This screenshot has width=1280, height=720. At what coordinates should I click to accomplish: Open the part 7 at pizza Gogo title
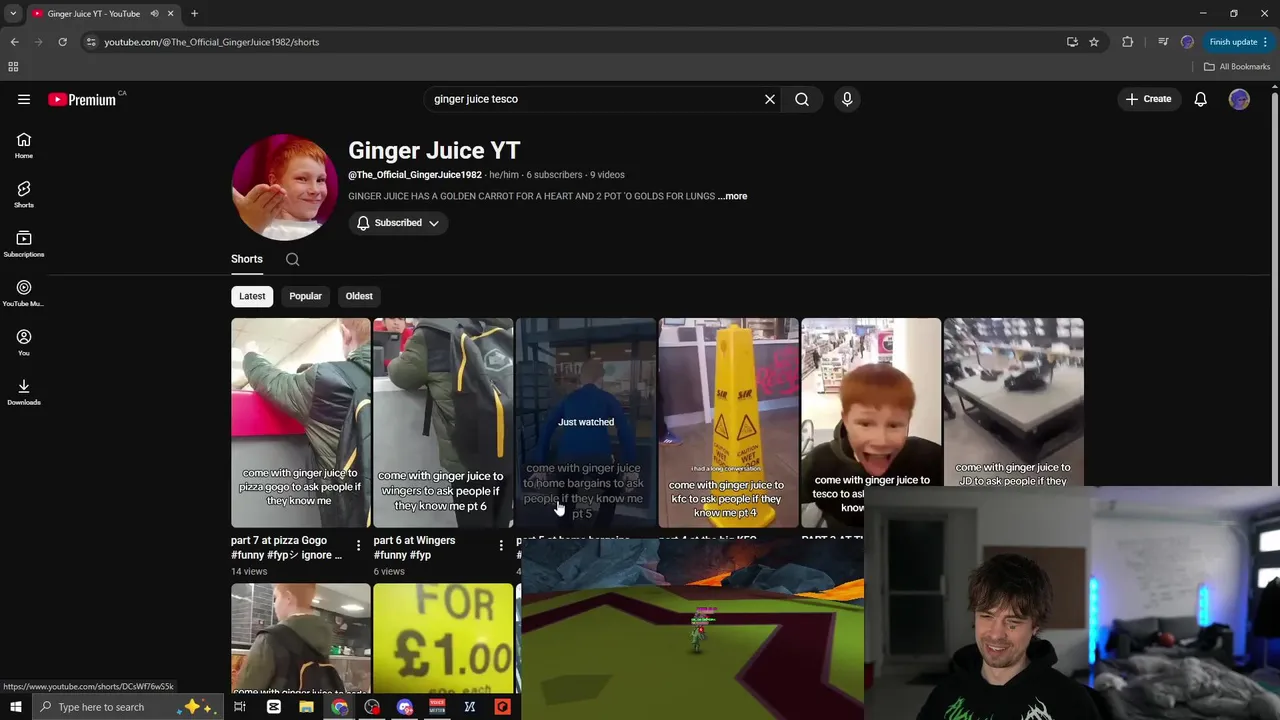286,548
